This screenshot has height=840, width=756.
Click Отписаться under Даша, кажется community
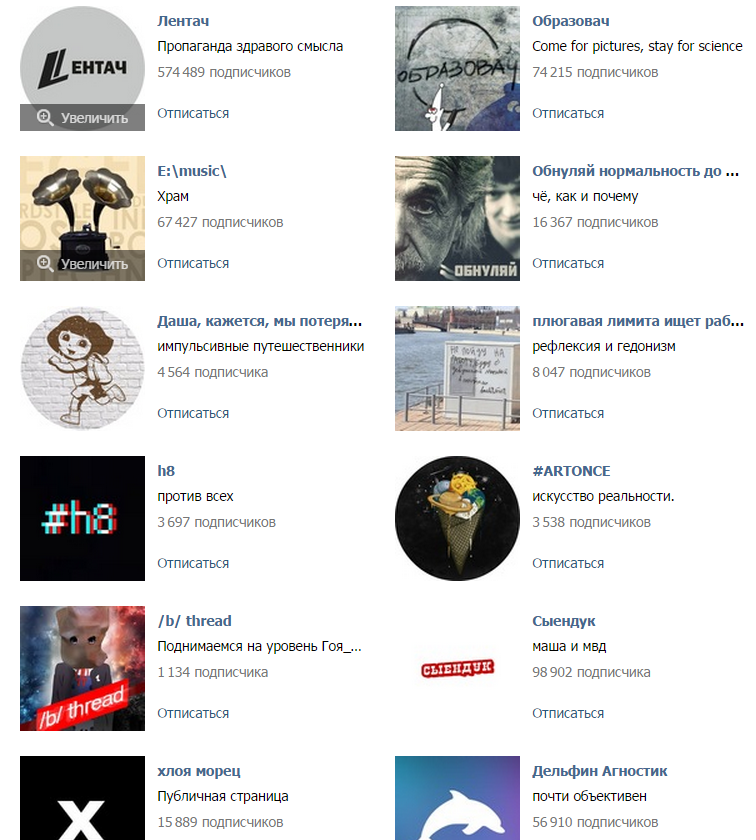point(193,413)
